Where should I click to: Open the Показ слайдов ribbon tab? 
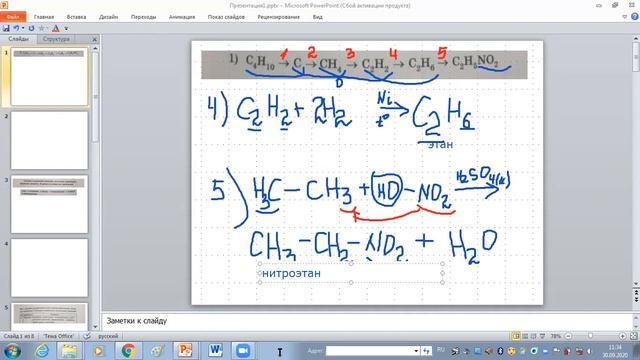[x=226, y=17]
